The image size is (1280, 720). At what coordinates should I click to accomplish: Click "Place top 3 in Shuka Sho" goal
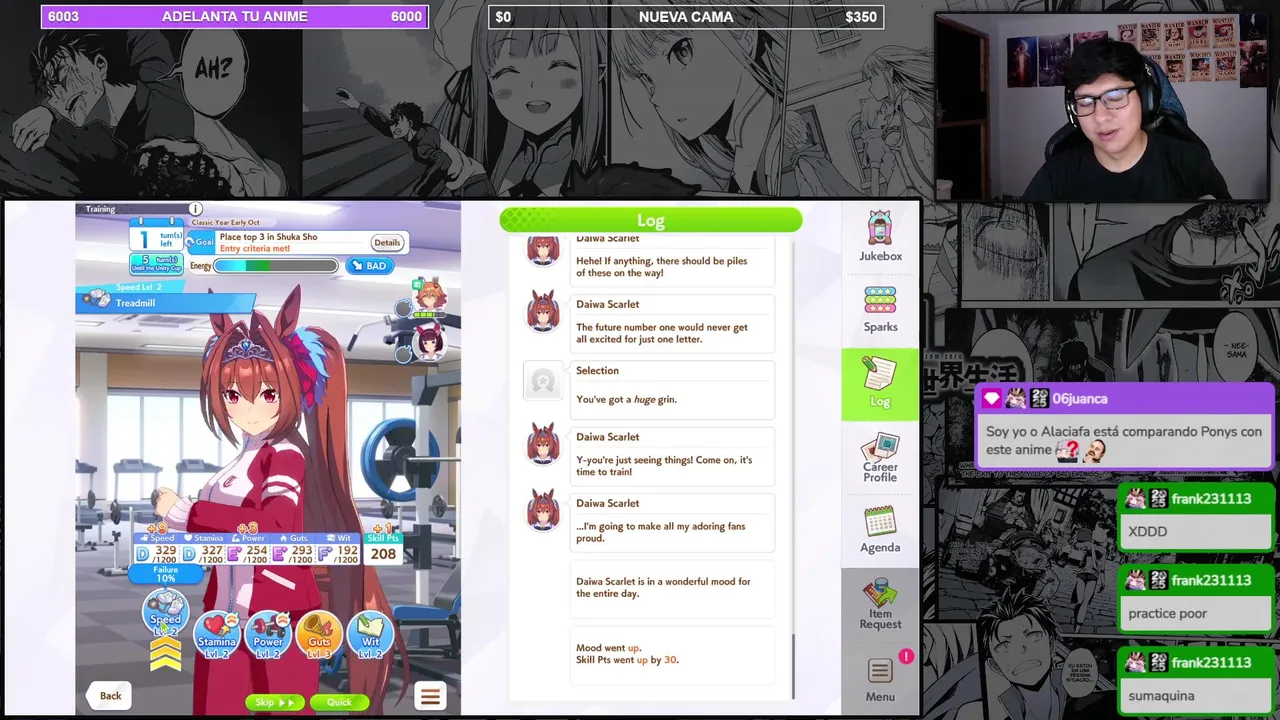click(x=268, y=237)
